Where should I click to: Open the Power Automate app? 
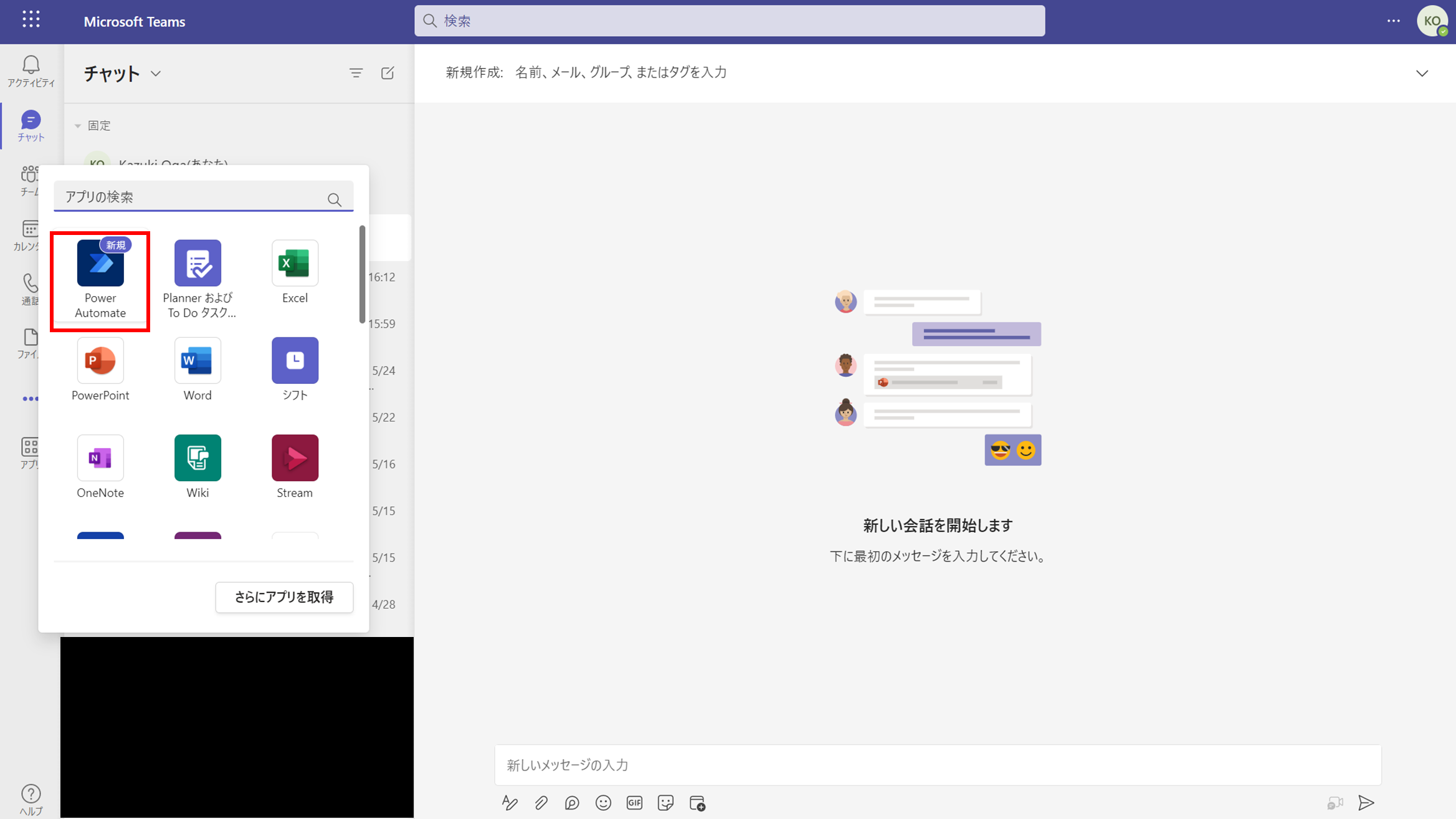[100, 280]
